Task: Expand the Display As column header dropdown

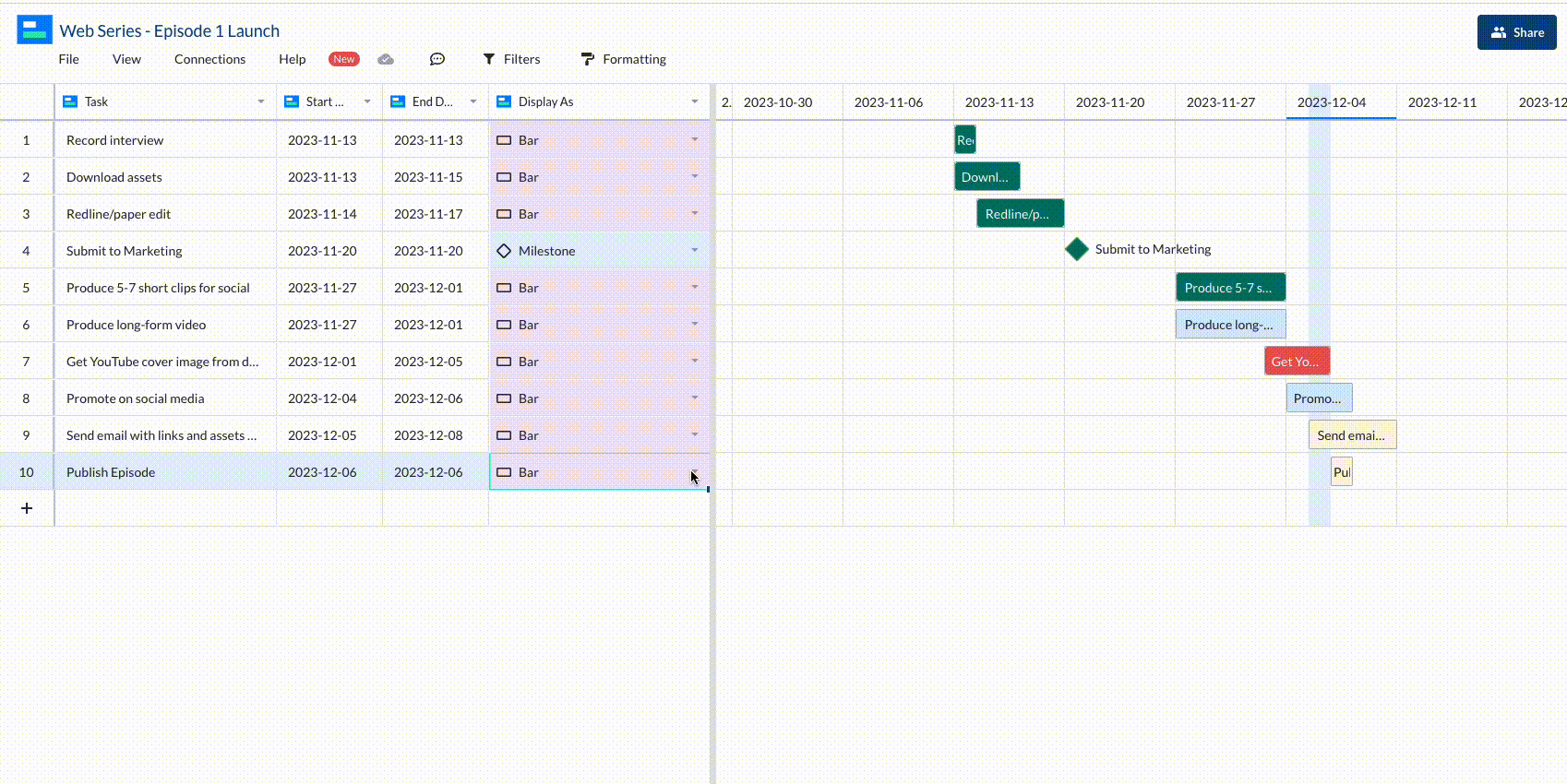Action: pos(695,101)
